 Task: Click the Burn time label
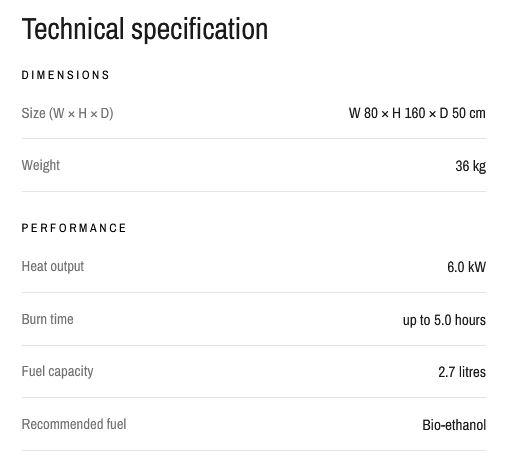point(47,319)
